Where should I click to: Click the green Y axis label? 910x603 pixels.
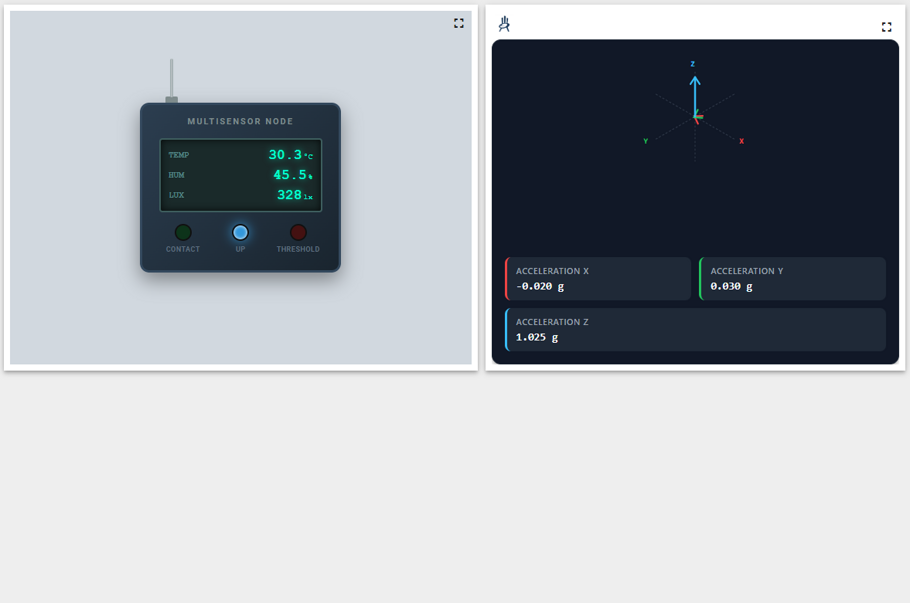tap(645, 141)
